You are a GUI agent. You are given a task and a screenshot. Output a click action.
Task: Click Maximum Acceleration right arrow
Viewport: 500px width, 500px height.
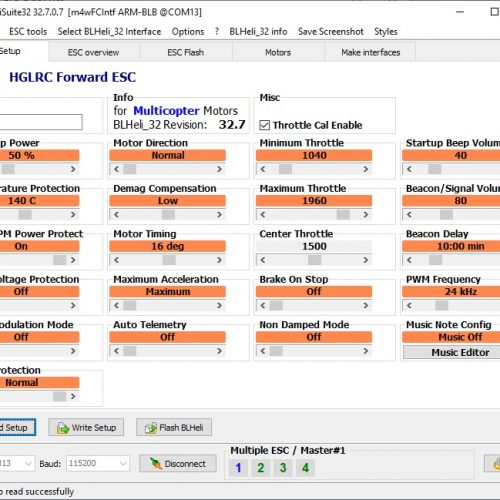[219, 305]
